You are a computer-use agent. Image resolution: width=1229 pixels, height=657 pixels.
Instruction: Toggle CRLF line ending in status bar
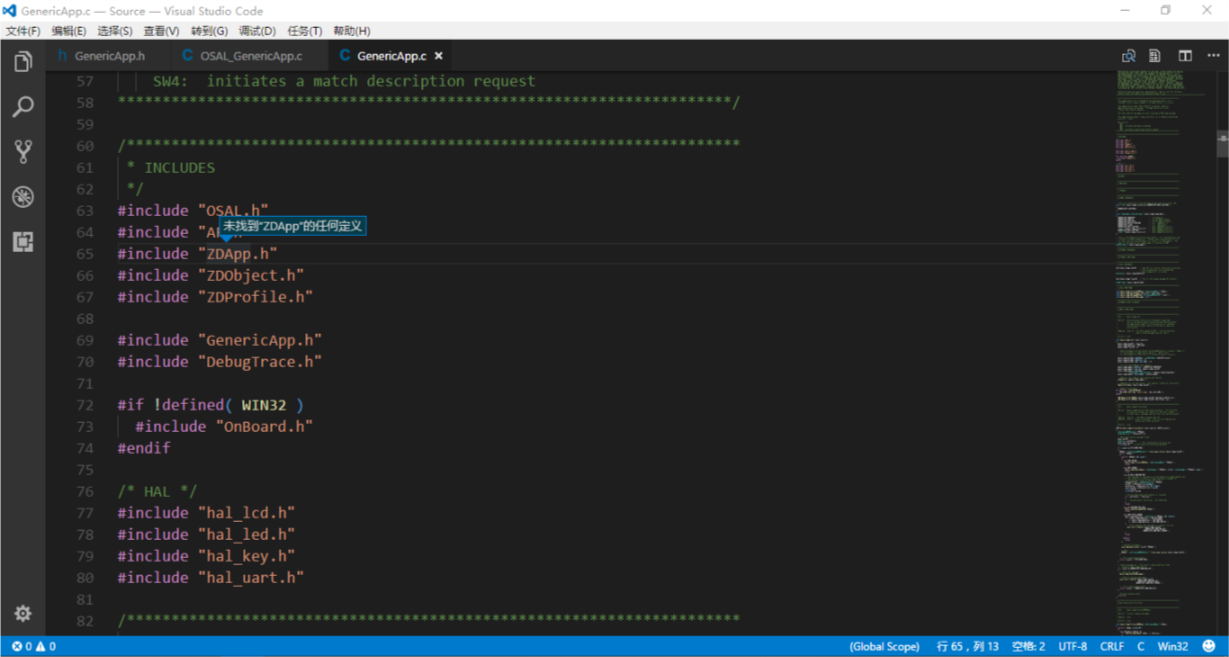[1111, 645]
